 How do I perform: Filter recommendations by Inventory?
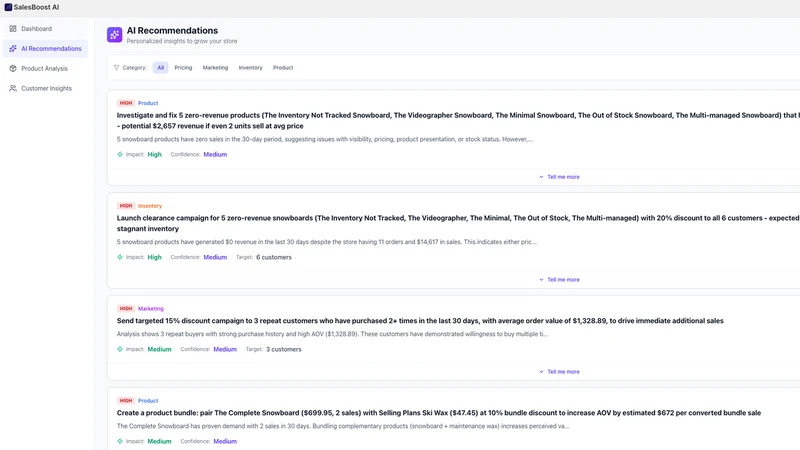[251, 67]
